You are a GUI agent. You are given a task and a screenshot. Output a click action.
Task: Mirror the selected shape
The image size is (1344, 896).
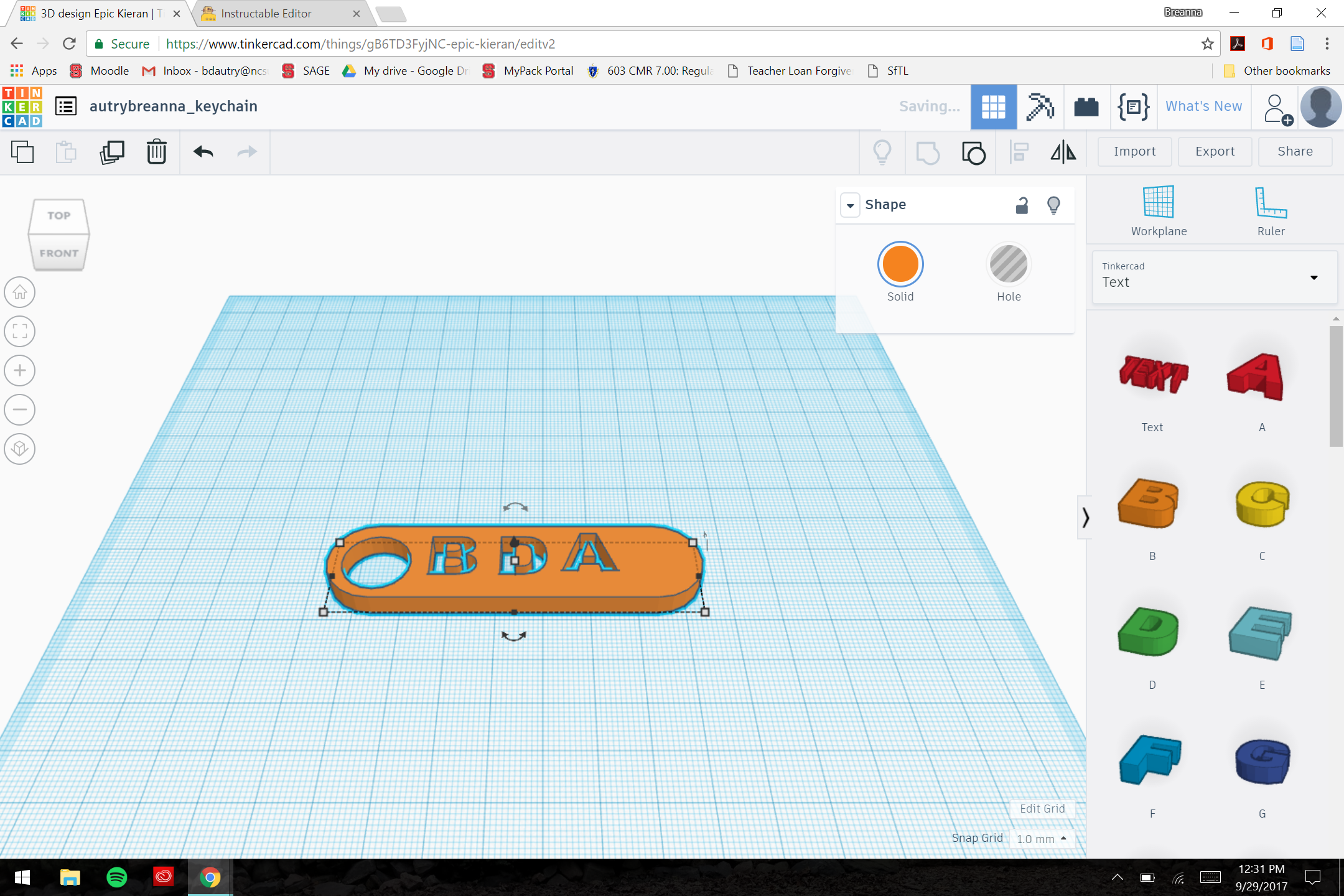point(1063,152)
